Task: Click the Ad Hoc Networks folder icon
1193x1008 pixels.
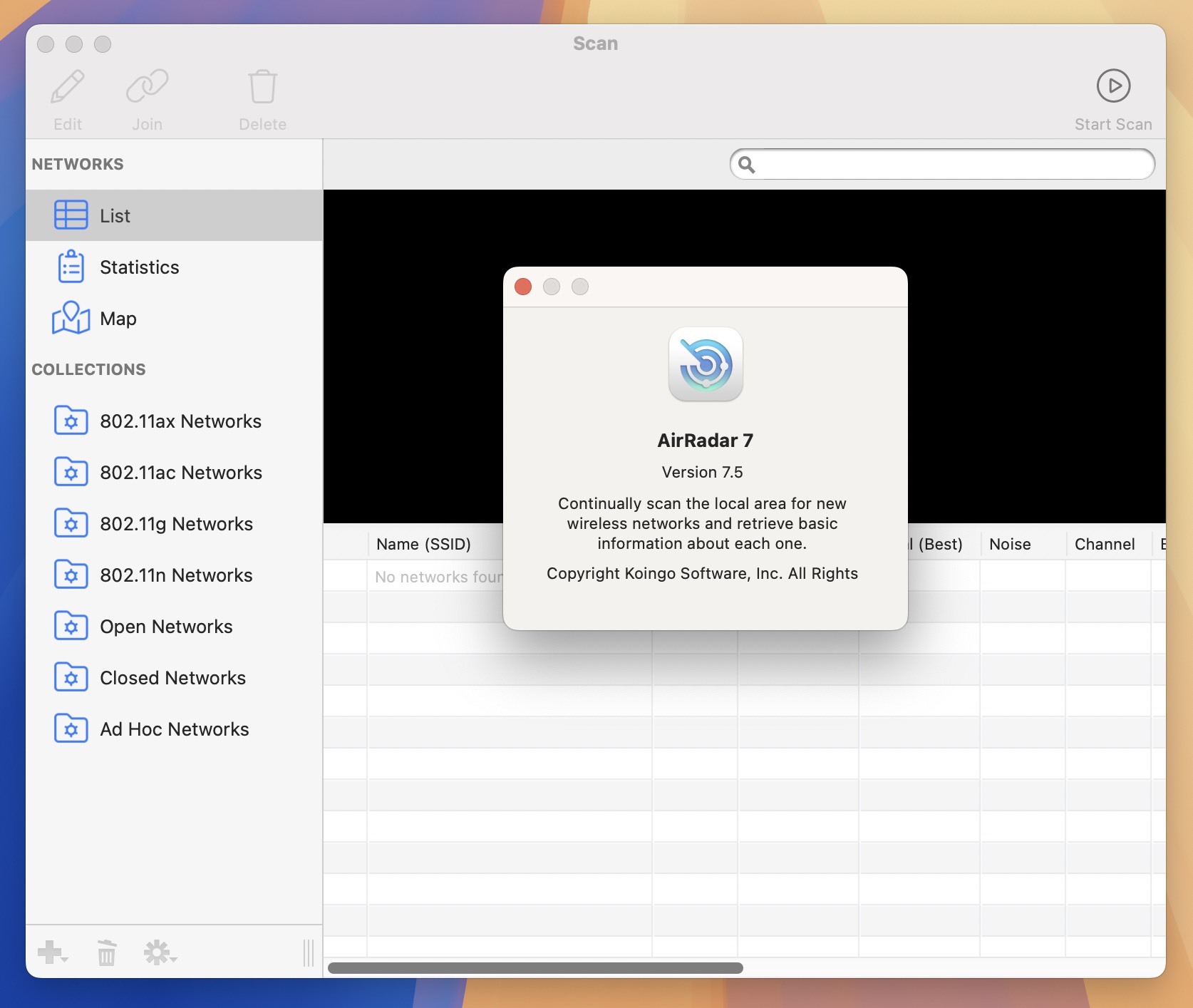Action: tap(71, 729)
